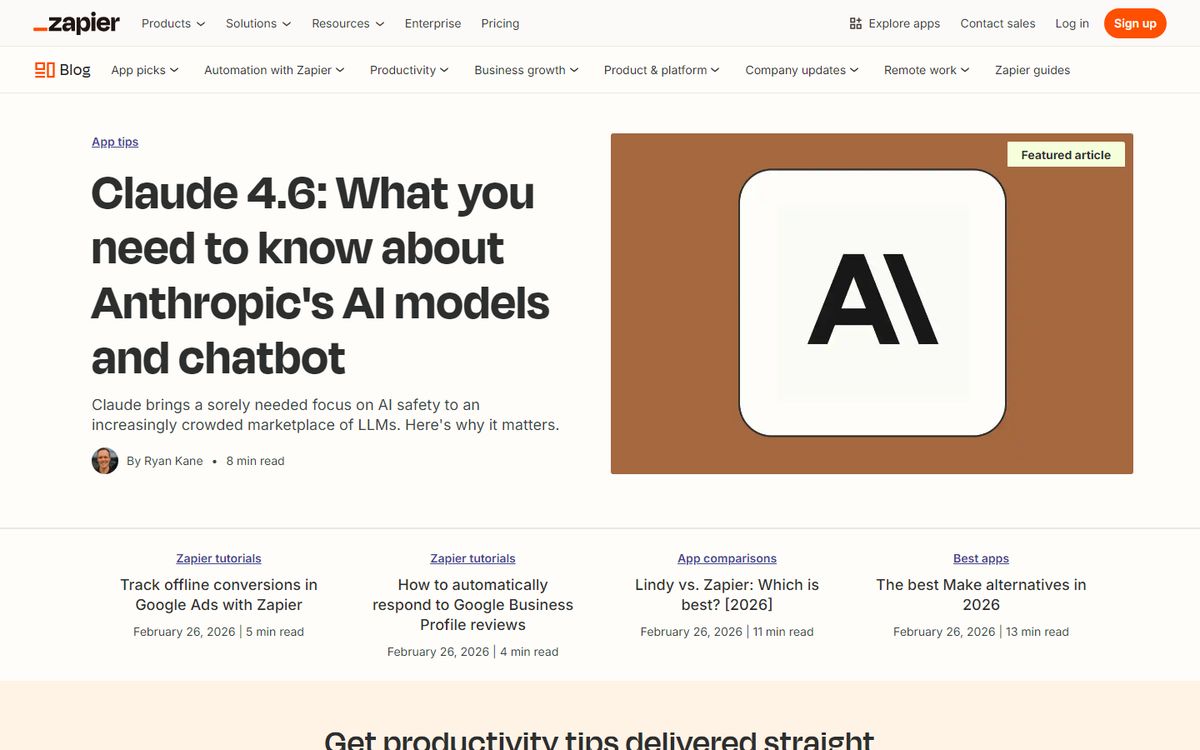The width and height of the screenshot is (1200, 750).
Task: Click the Zapier Blog logo icon
Action: point(45,70)
